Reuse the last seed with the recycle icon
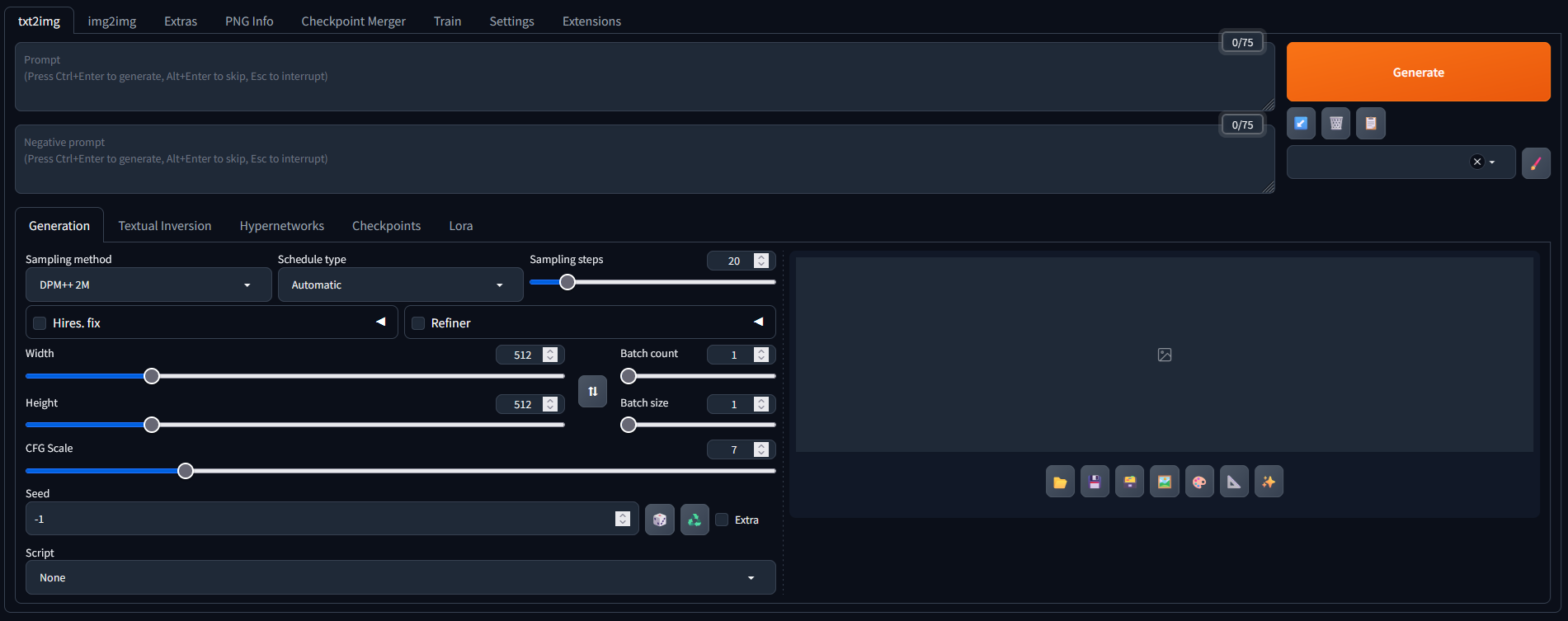 [695, 520]
